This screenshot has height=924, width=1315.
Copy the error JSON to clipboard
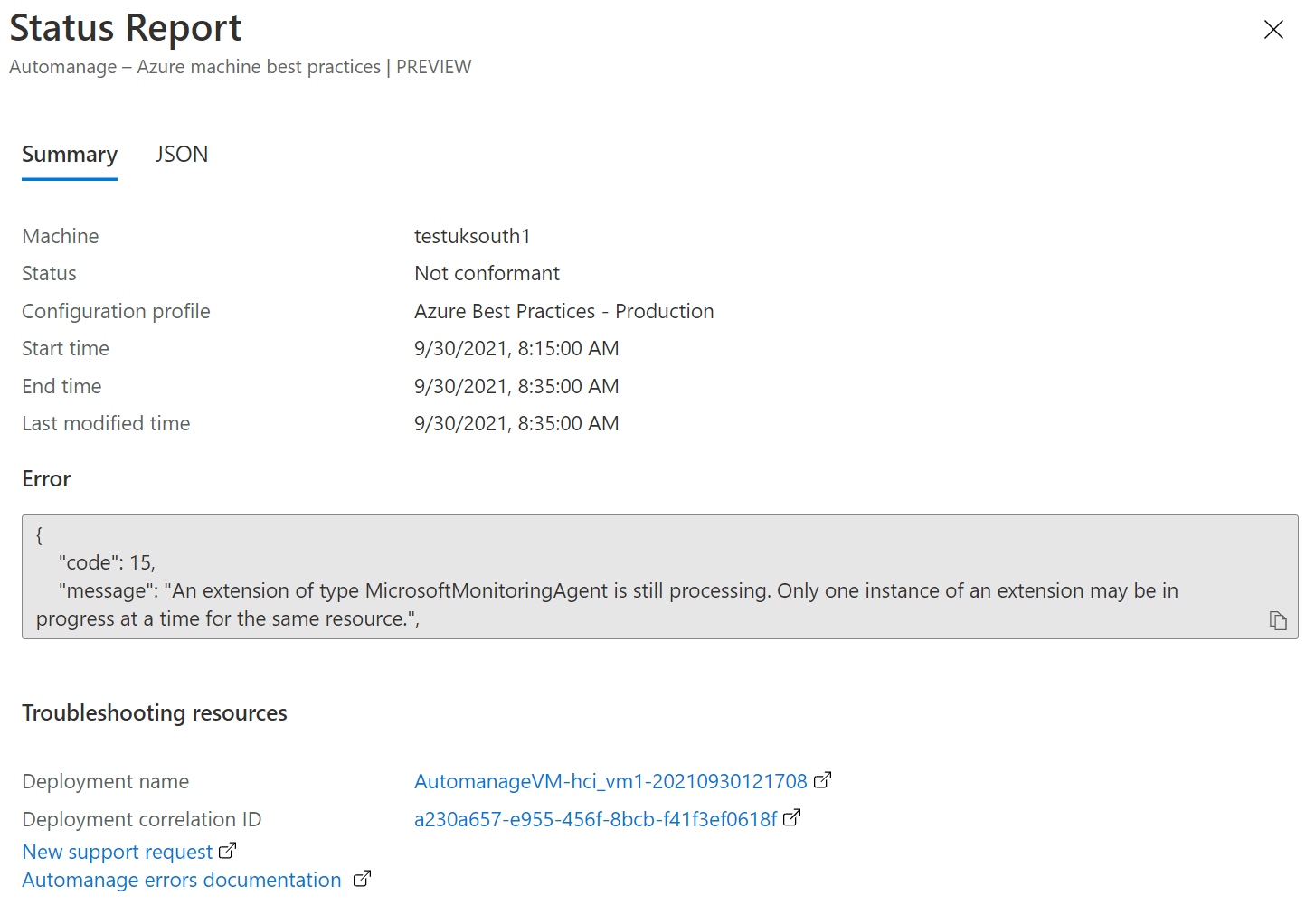[1278, 620]
